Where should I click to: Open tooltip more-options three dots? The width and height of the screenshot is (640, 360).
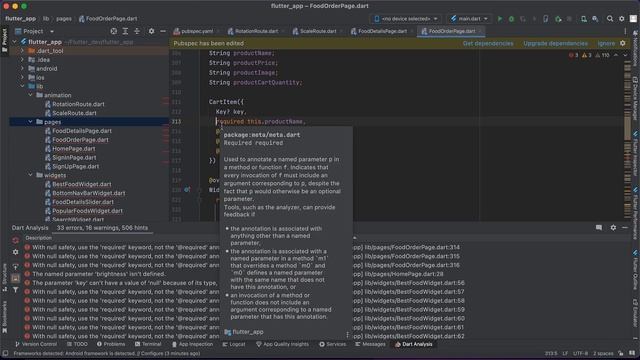pyautogui.click(x=347, y=335)
